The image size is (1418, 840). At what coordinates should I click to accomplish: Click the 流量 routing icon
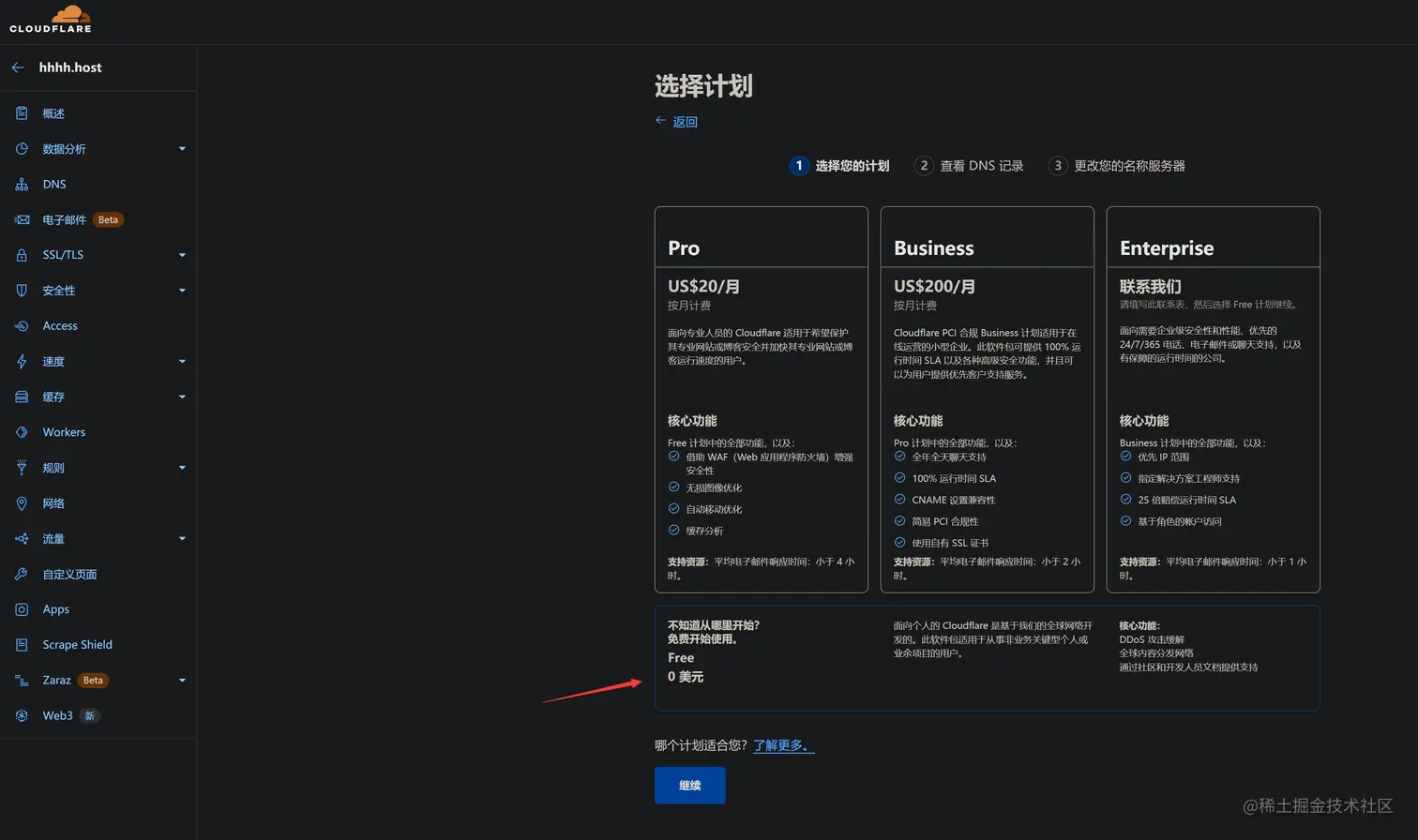pyautogui.click(x=22, y=539)
